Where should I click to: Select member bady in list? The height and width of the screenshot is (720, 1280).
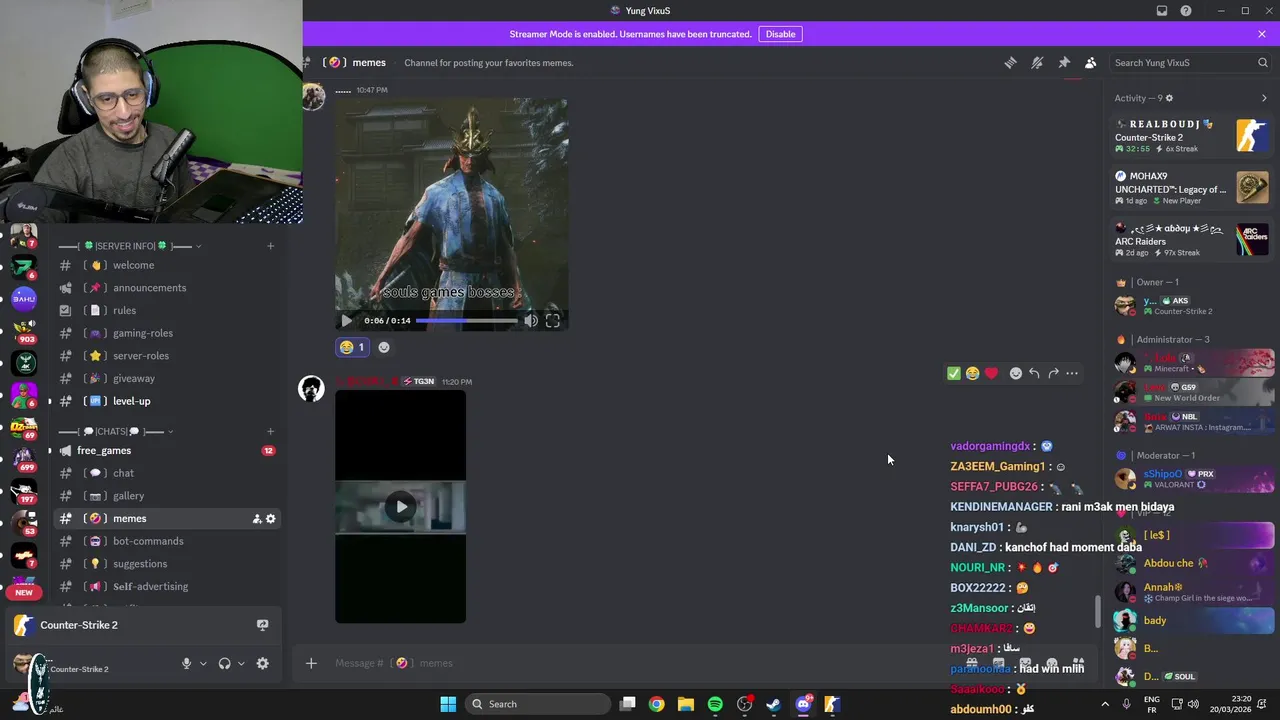coord(1192,620)
